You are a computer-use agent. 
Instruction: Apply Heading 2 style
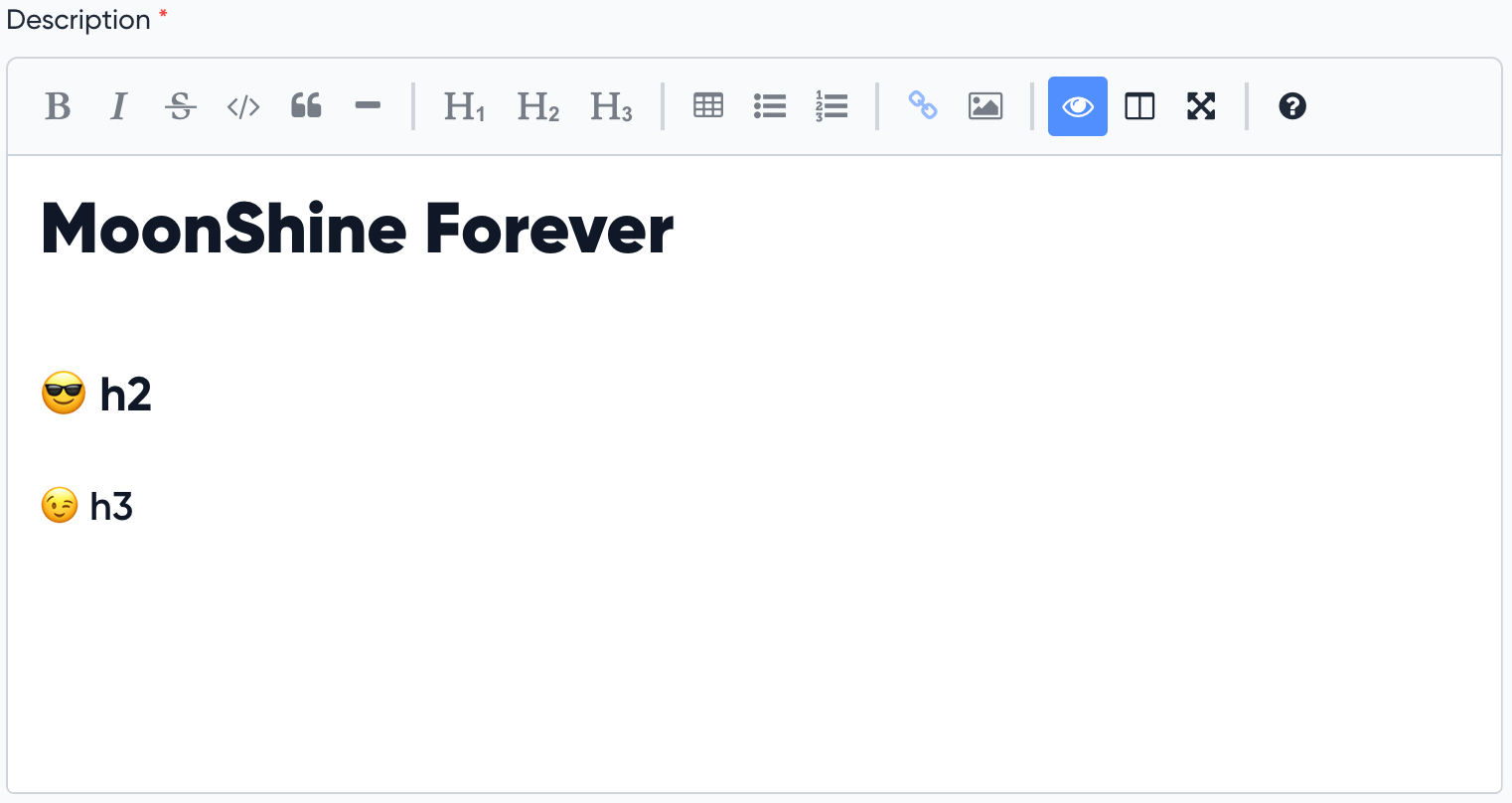pos(537,106)
